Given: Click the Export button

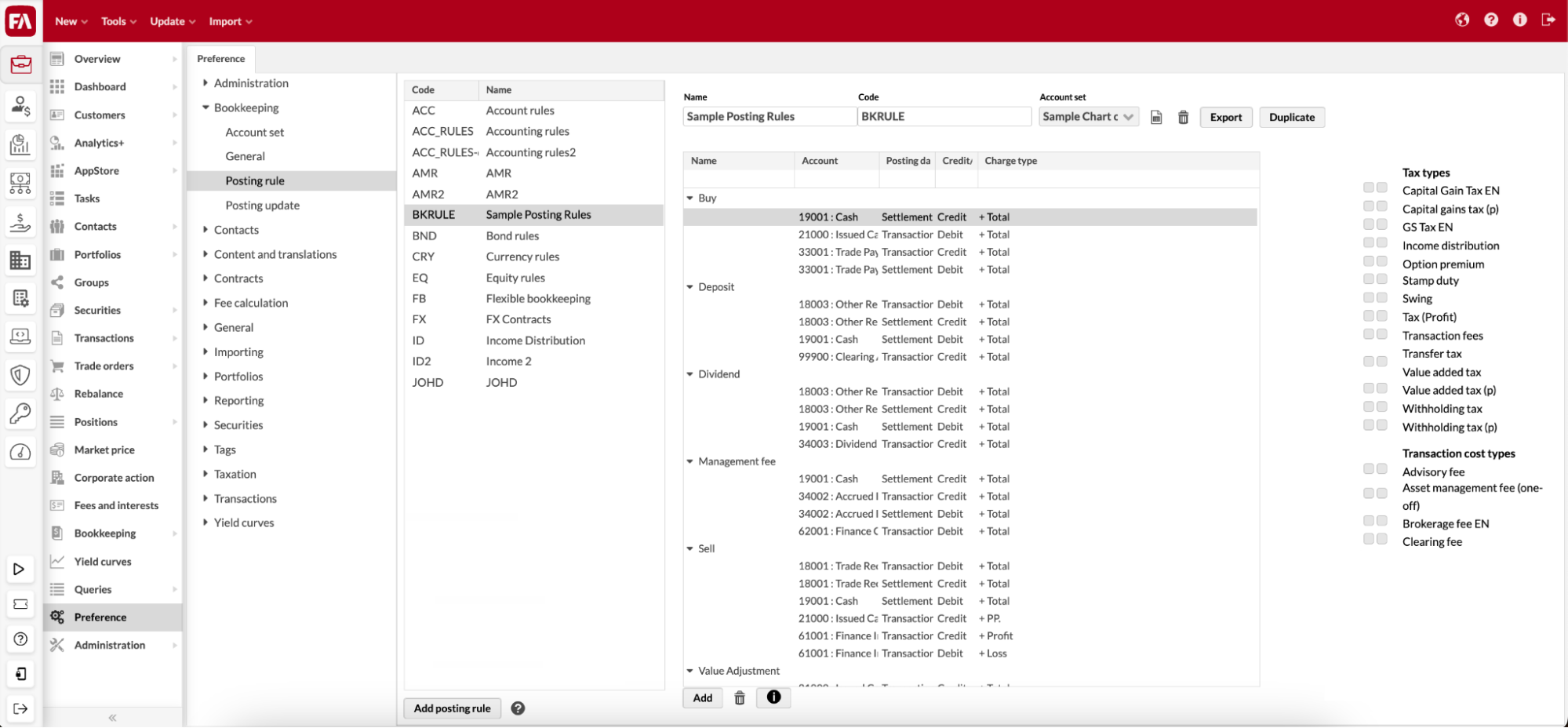Looking at the screenshot, I should click(x=1226, y=117).
